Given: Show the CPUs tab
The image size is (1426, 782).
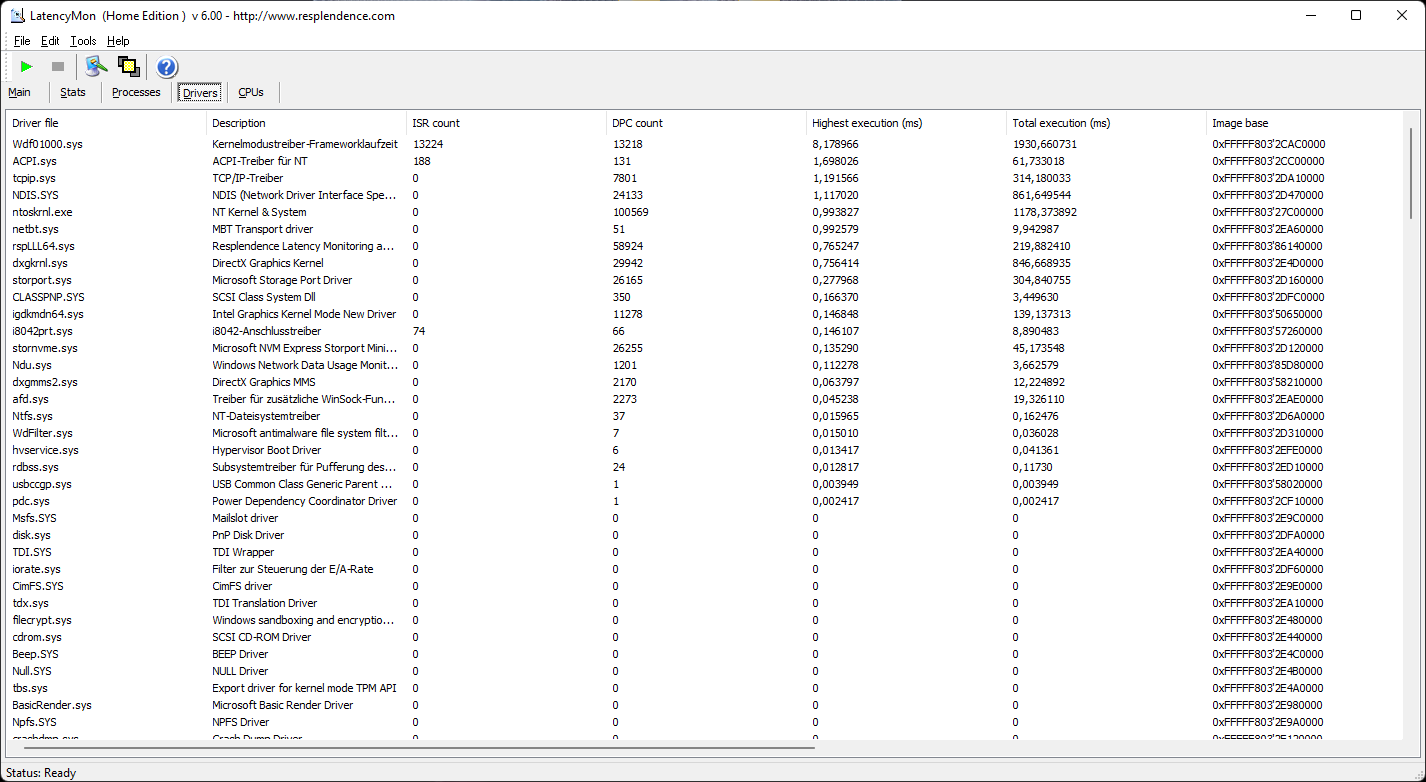Looking at the screenshot, I should coord(251,92).
